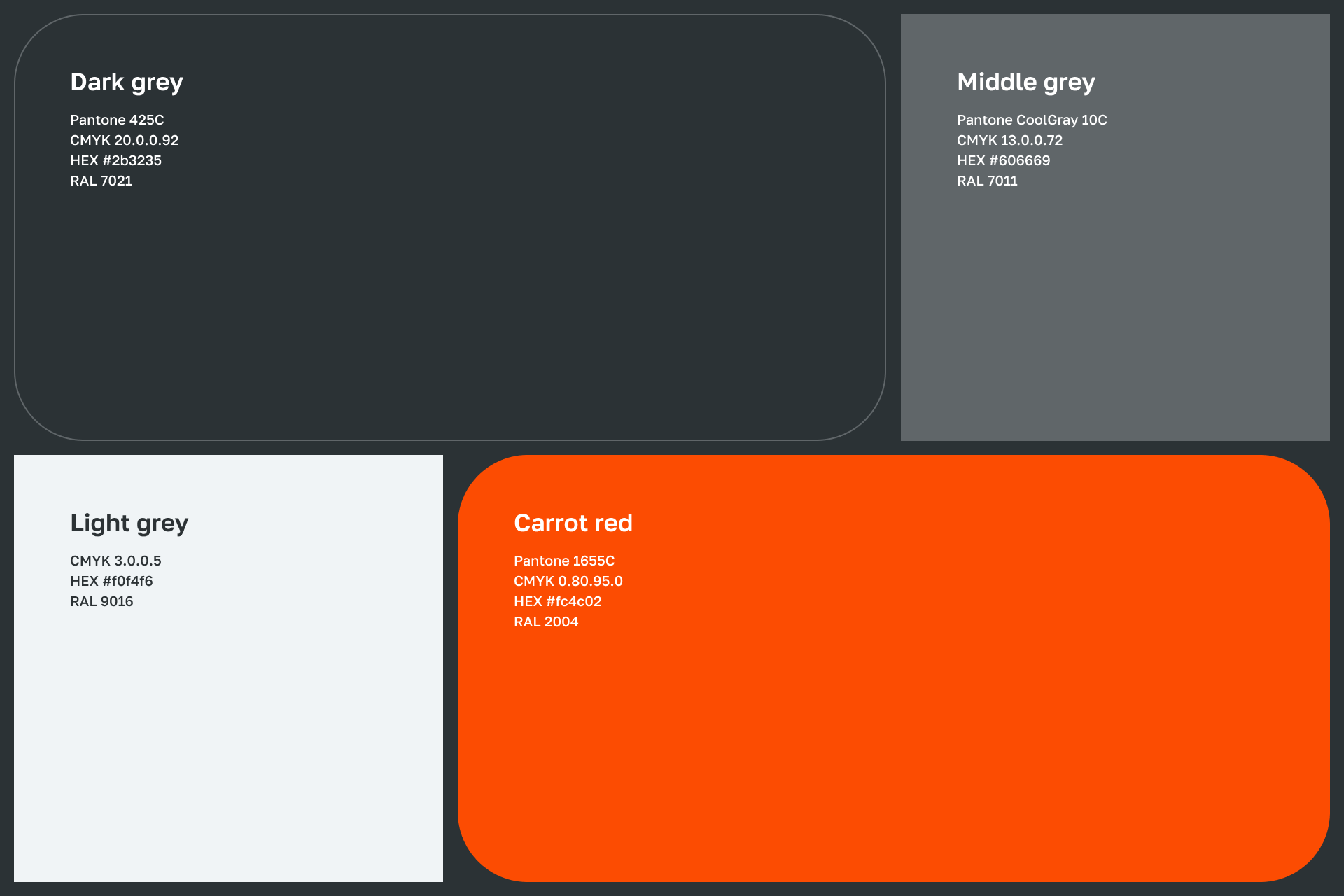Click the CMYK 0.80.95.0 value
Viewport: 1344px width, 896px height.
point(568,581)
